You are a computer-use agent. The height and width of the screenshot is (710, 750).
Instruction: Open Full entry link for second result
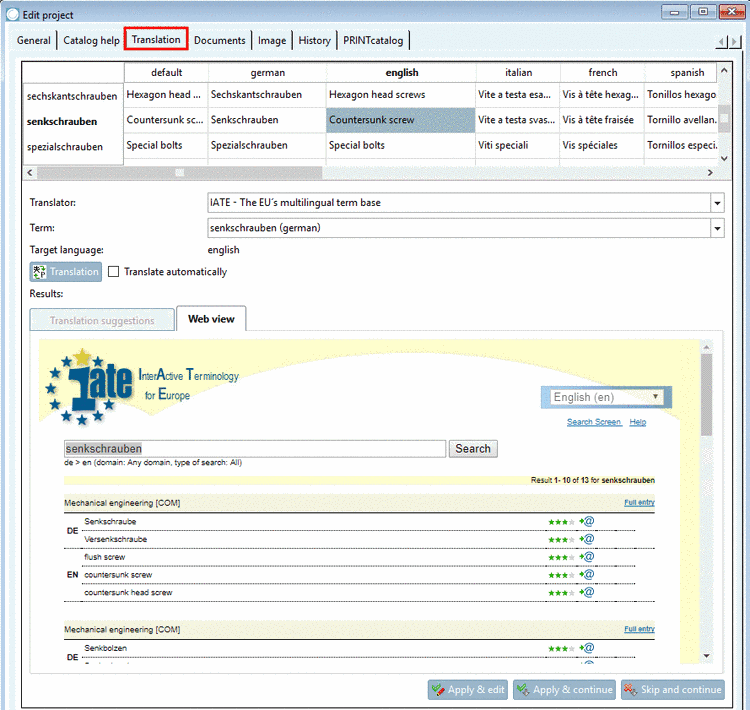click(x=639, y=629)
